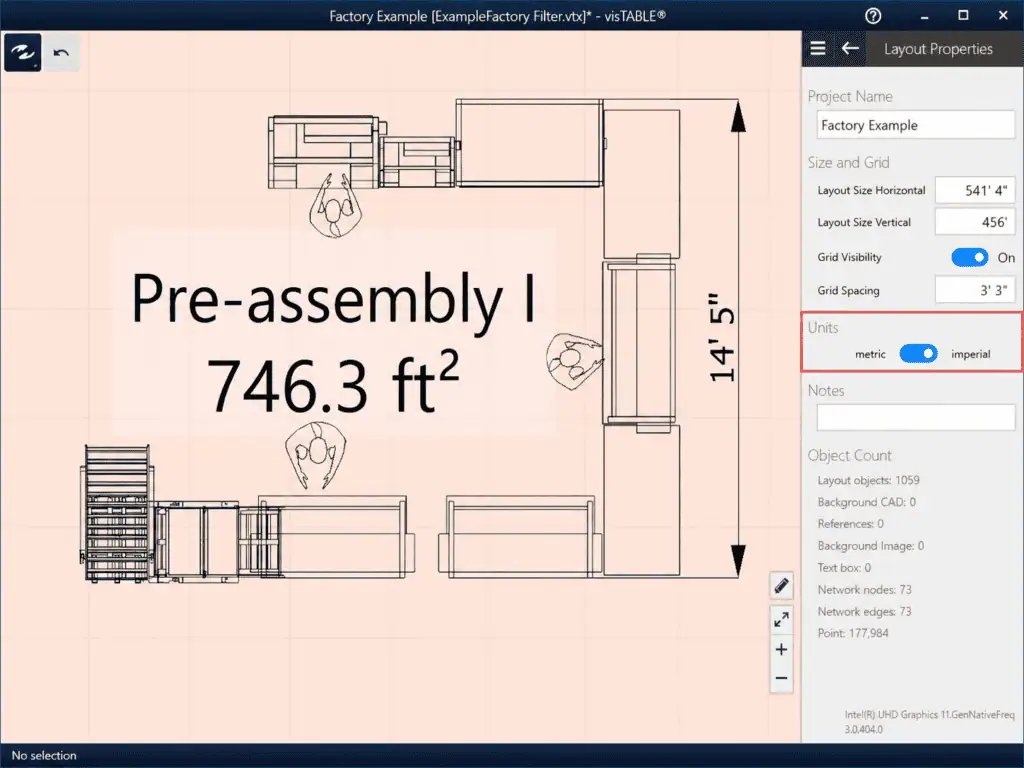Edit Layout Size Horizontal value

click(x=975, y=190)
